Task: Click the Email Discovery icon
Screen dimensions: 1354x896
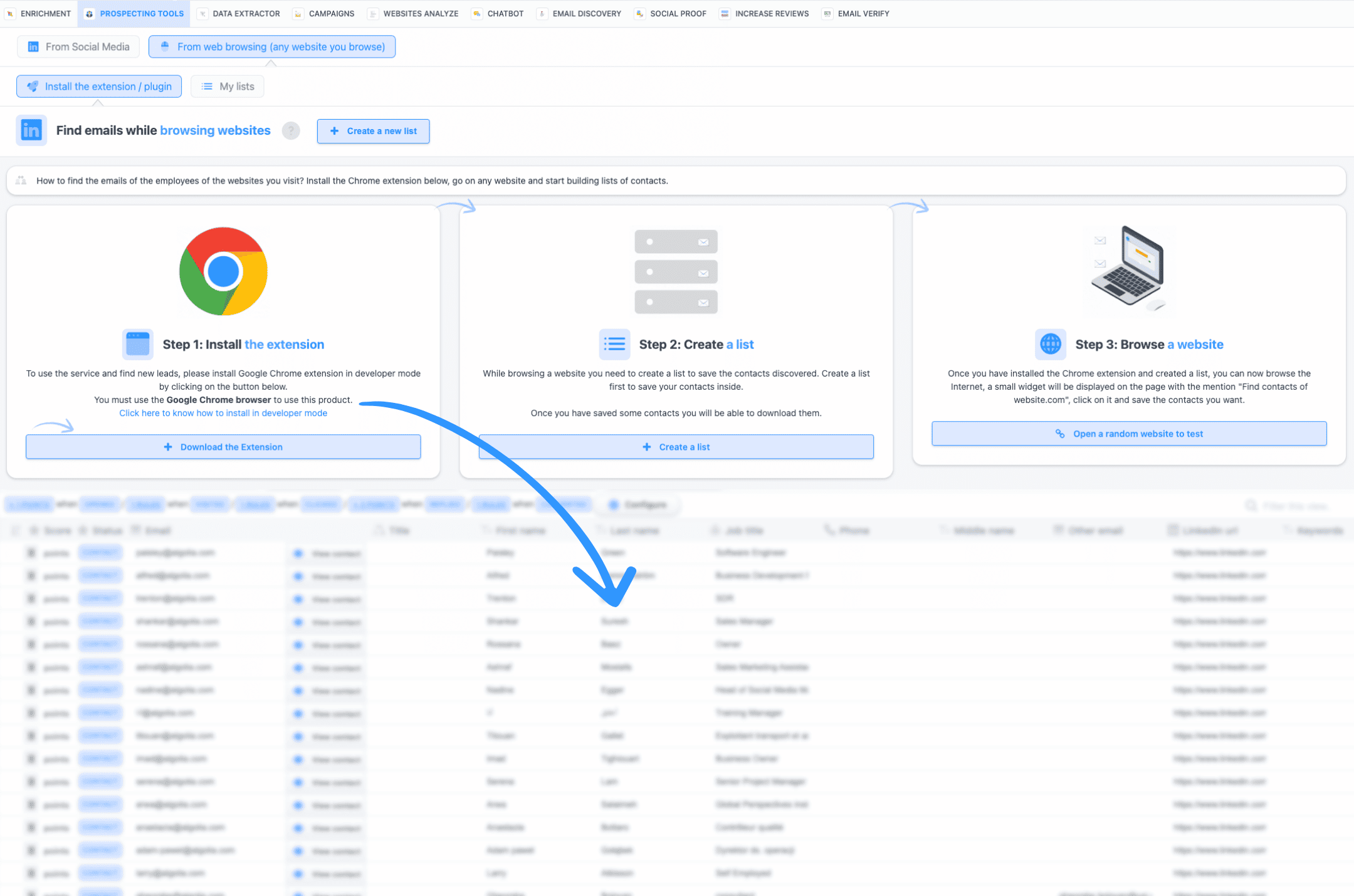Action: [x=541, y=13]
